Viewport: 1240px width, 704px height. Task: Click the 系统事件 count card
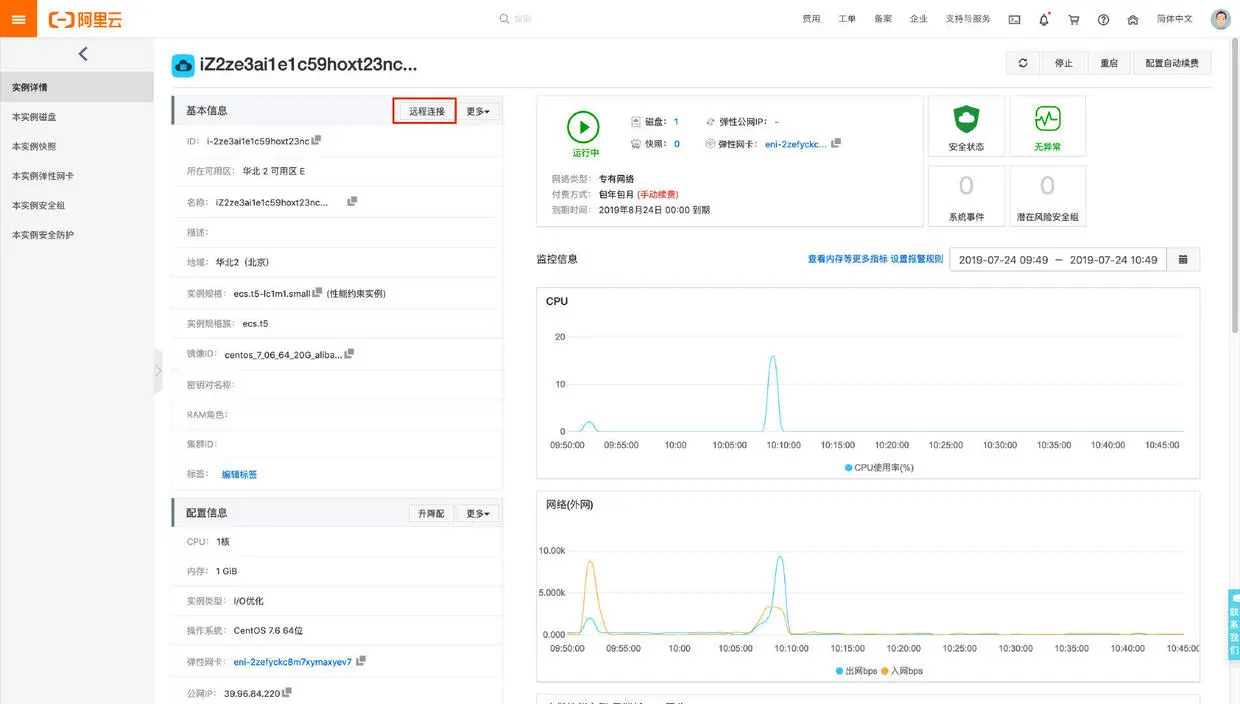pyautogui.click(x=966, y=197)
